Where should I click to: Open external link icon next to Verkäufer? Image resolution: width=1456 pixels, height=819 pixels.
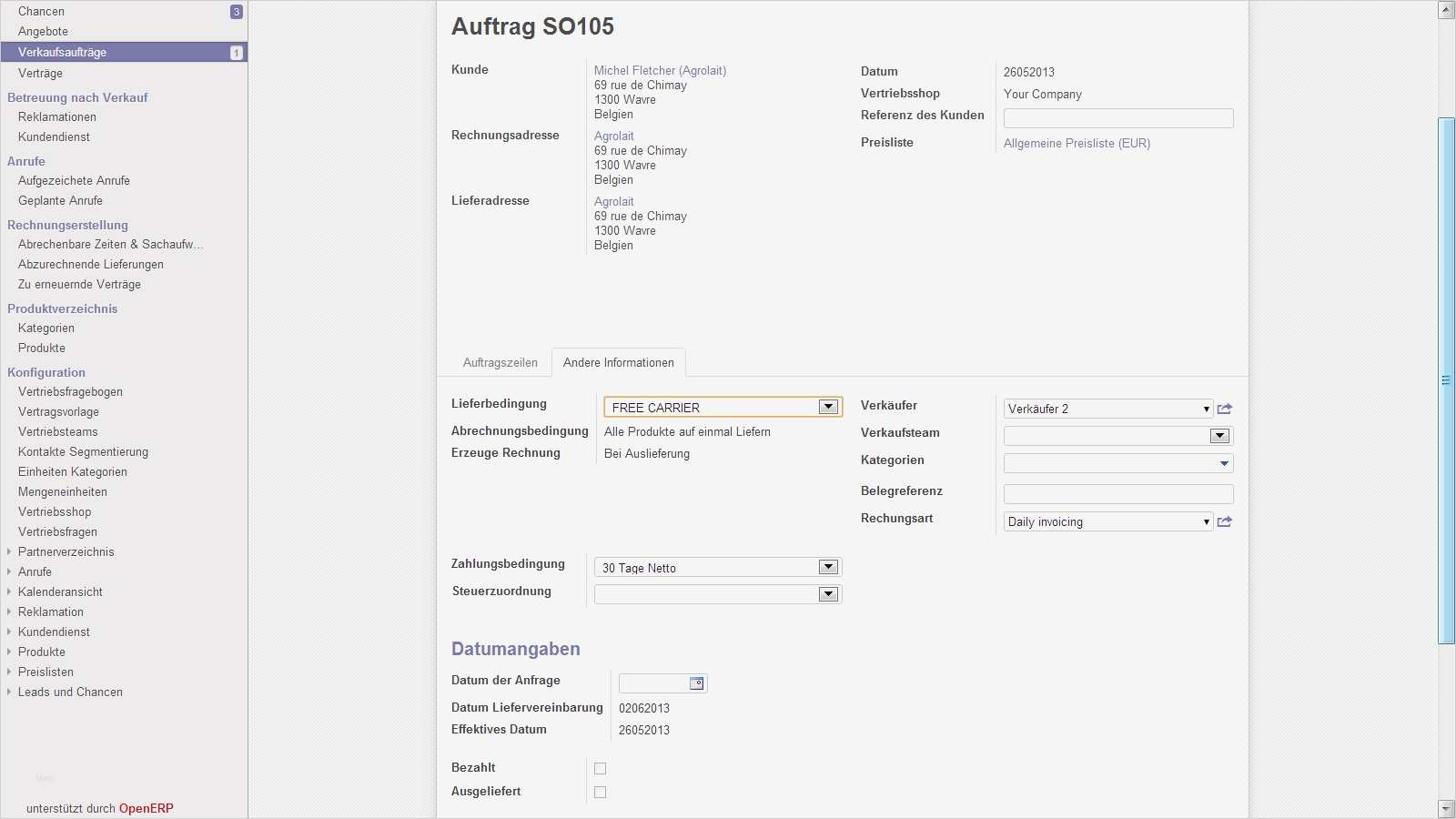tap(1225, 409)
